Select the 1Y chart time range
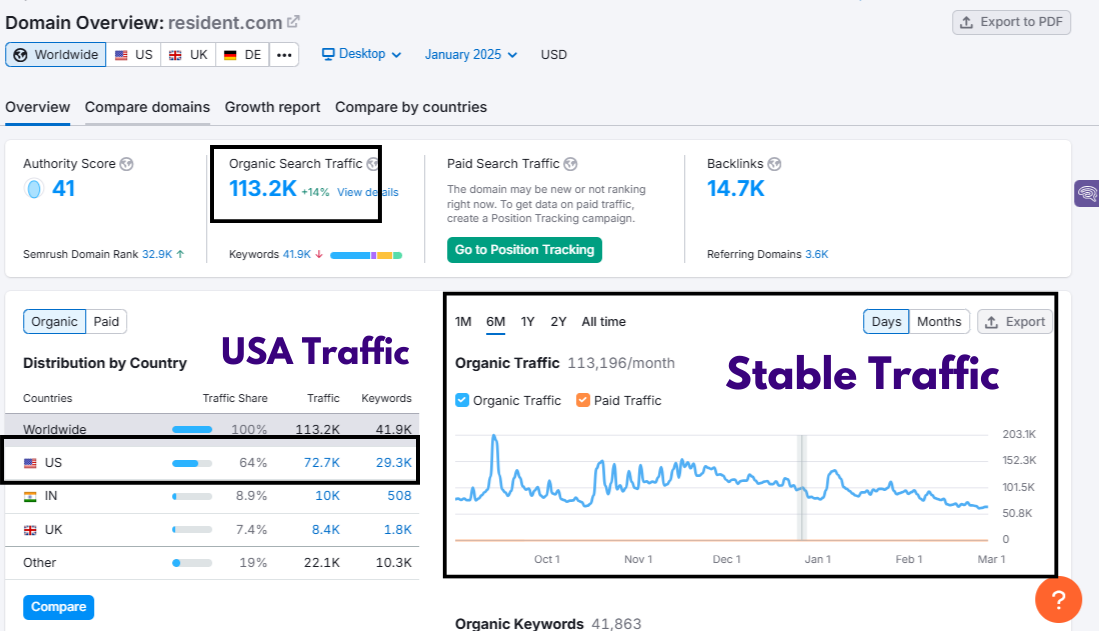The image size is (1099, 643). coord(528,322)
